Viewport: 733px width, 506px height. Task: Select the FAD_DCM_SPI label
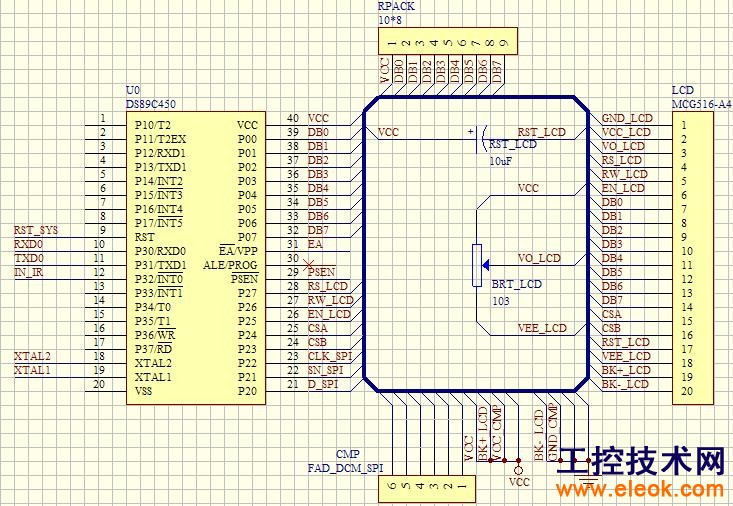pyautogui.click(x=345, y=468)
